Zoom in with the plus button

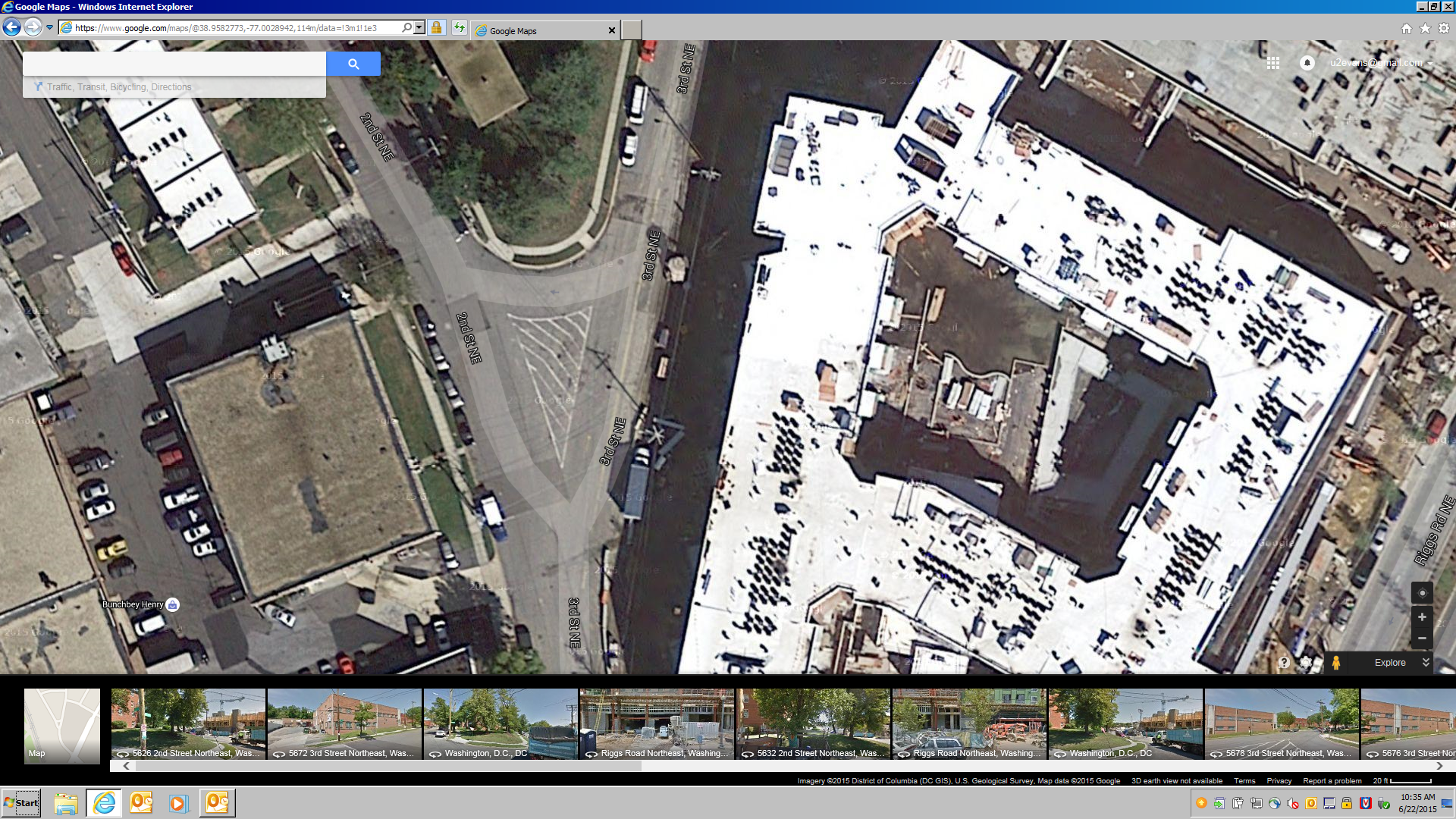pos(1422,617)
